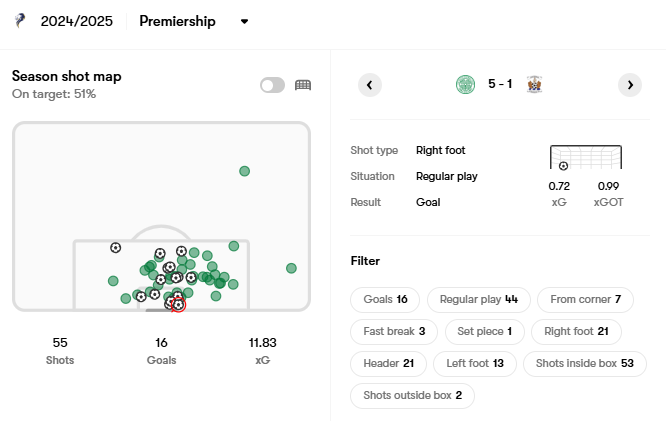Select the From corner 7 filter
The width and height of the screenshot is (666, 421).
point(585,300)
